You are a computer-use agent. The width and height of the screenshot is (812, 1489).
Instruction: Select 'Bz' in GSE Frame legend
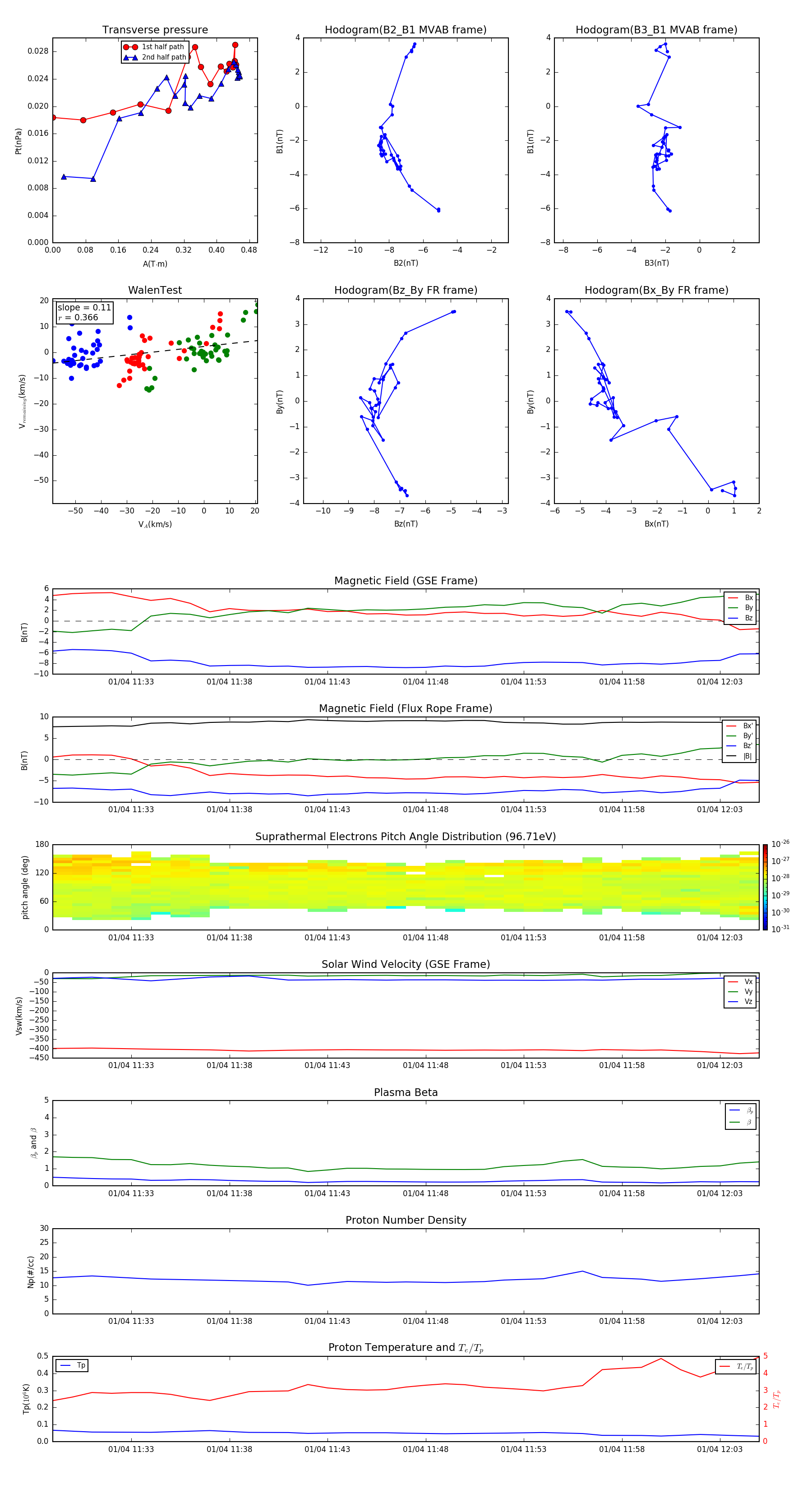(741, 618)
